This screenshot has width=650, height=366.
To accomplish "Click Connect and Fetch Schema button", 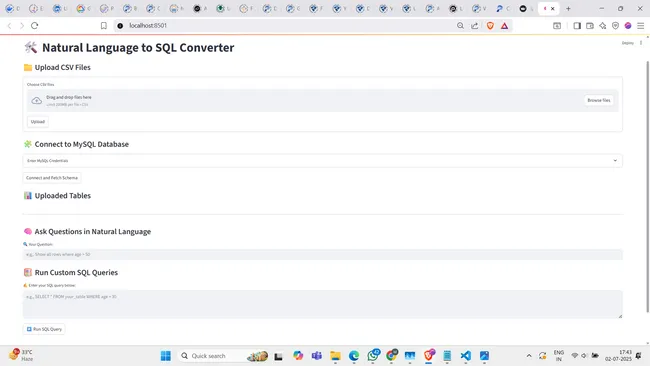I will pos(52,178).
